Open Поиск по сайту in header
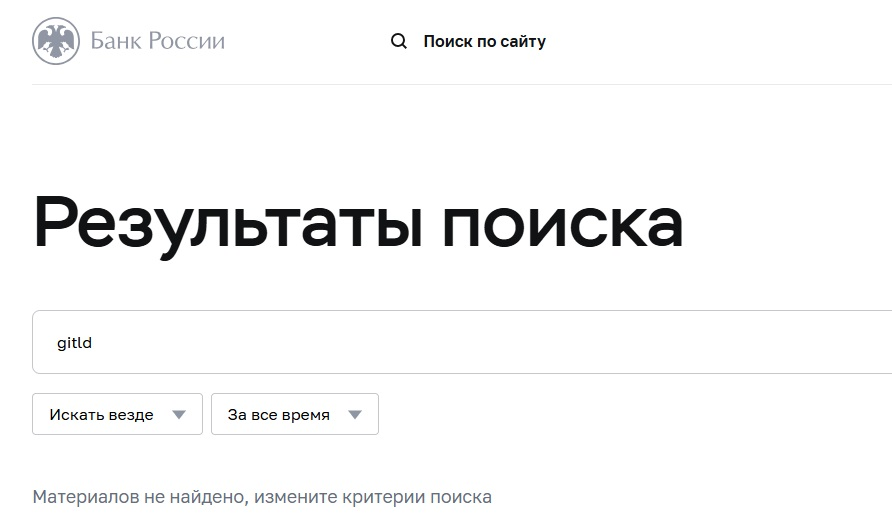 (x=484, y=42)
